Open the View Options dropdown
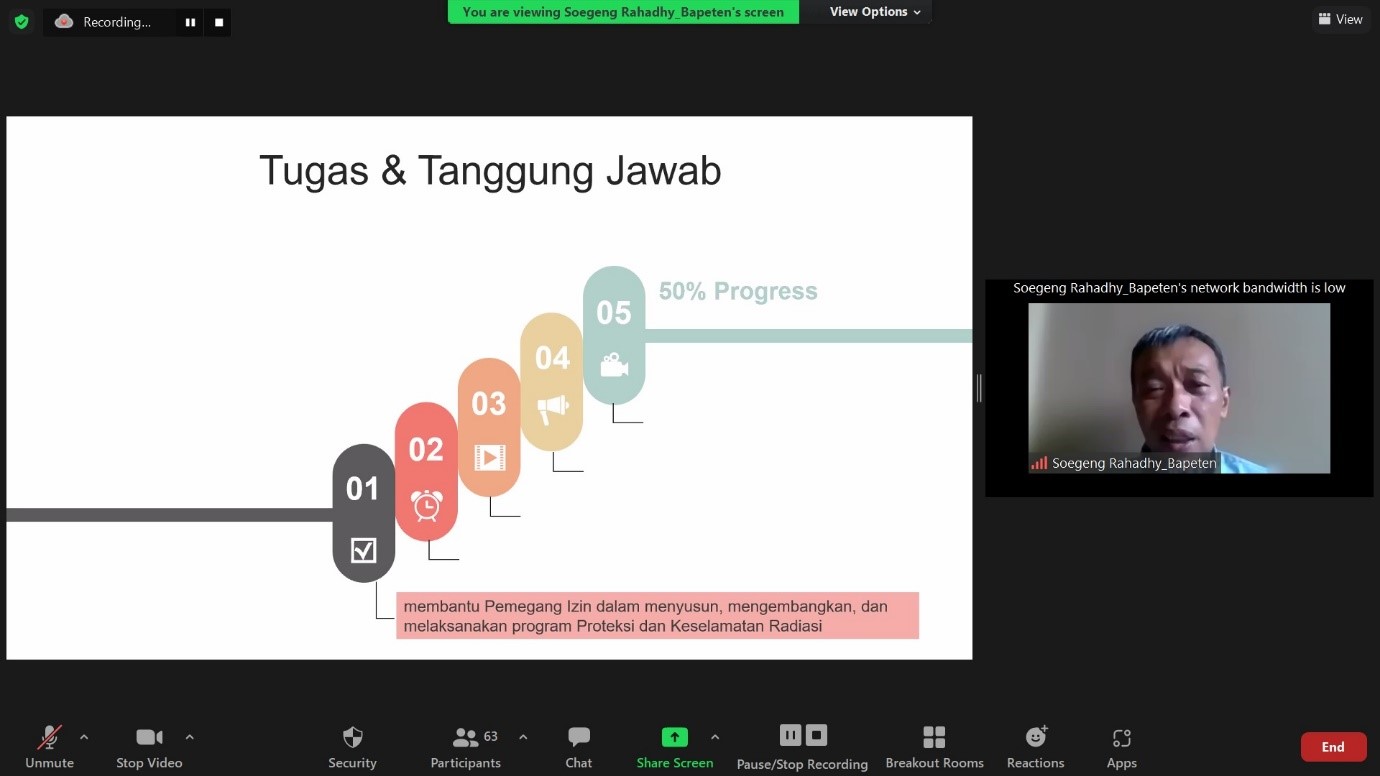This screenshot has width=1380, height=776. tap(874, 12)
